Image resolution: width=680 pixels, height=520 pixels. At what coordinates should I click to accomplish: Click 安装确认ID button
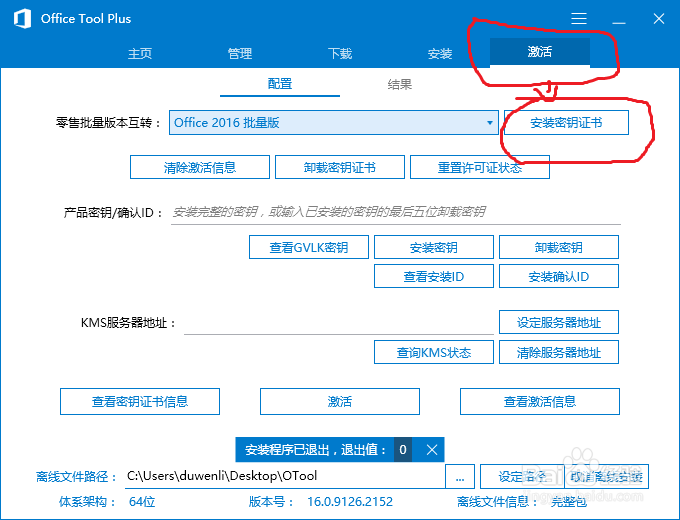point(559,276)
